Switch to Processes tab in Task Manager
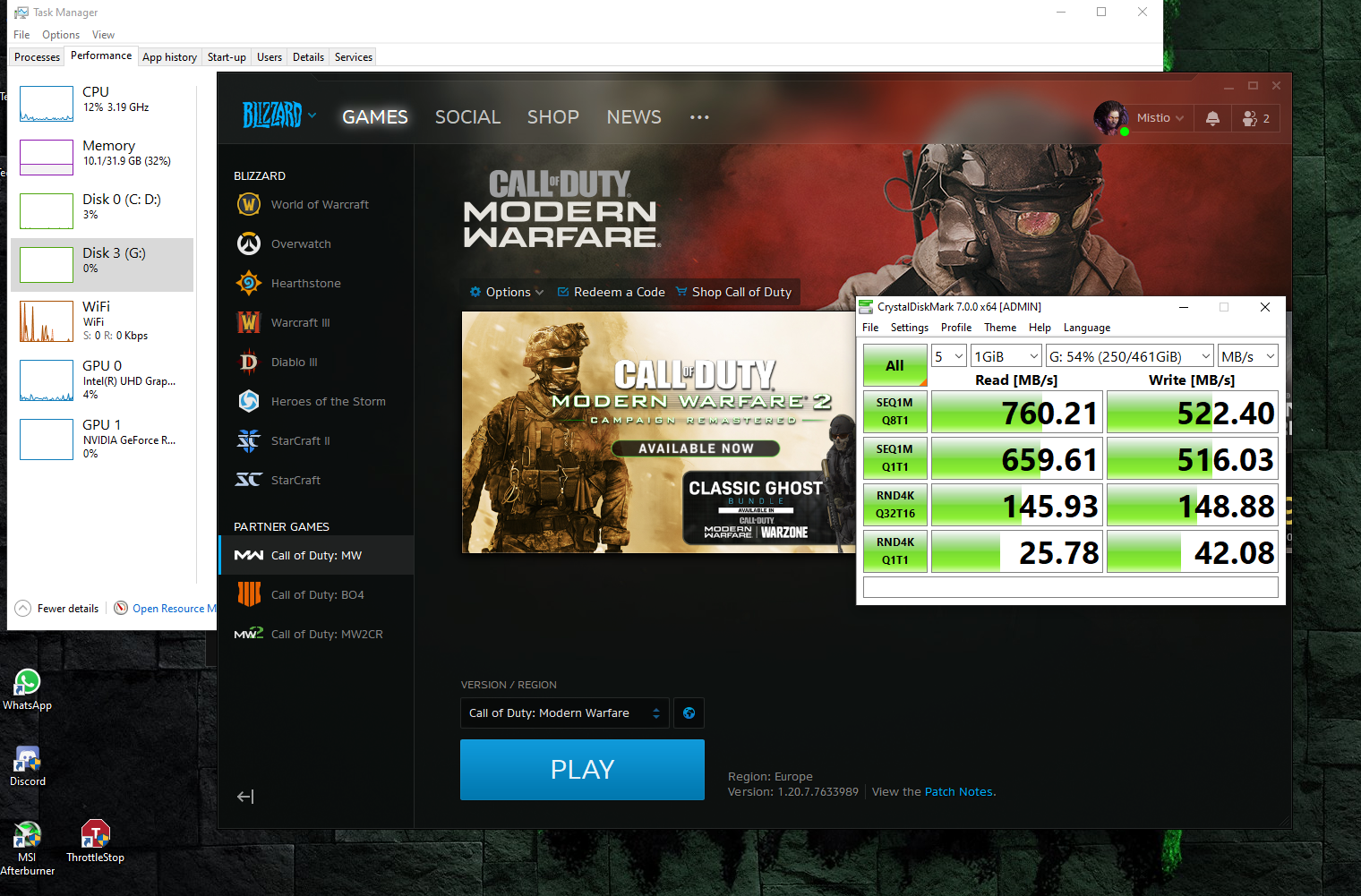1361x896 pixels. tap(38, 56)
